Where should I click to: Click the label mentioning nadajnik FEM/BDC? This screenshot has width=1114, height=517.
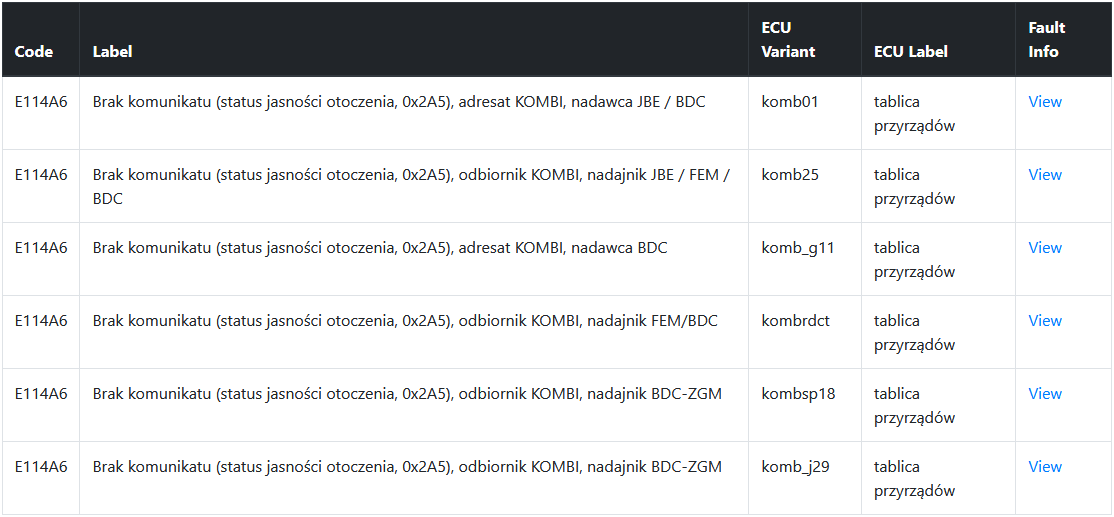(405, 321)
